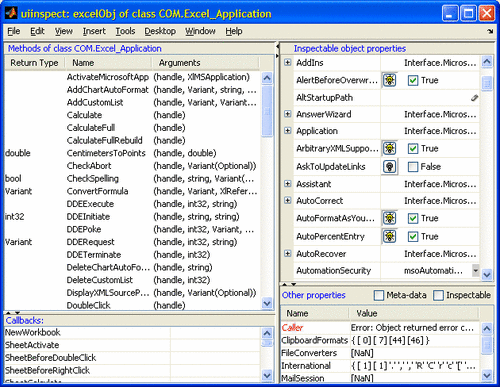Expand the Application property node
Screen dimensions: 500x387
point(288,131)
